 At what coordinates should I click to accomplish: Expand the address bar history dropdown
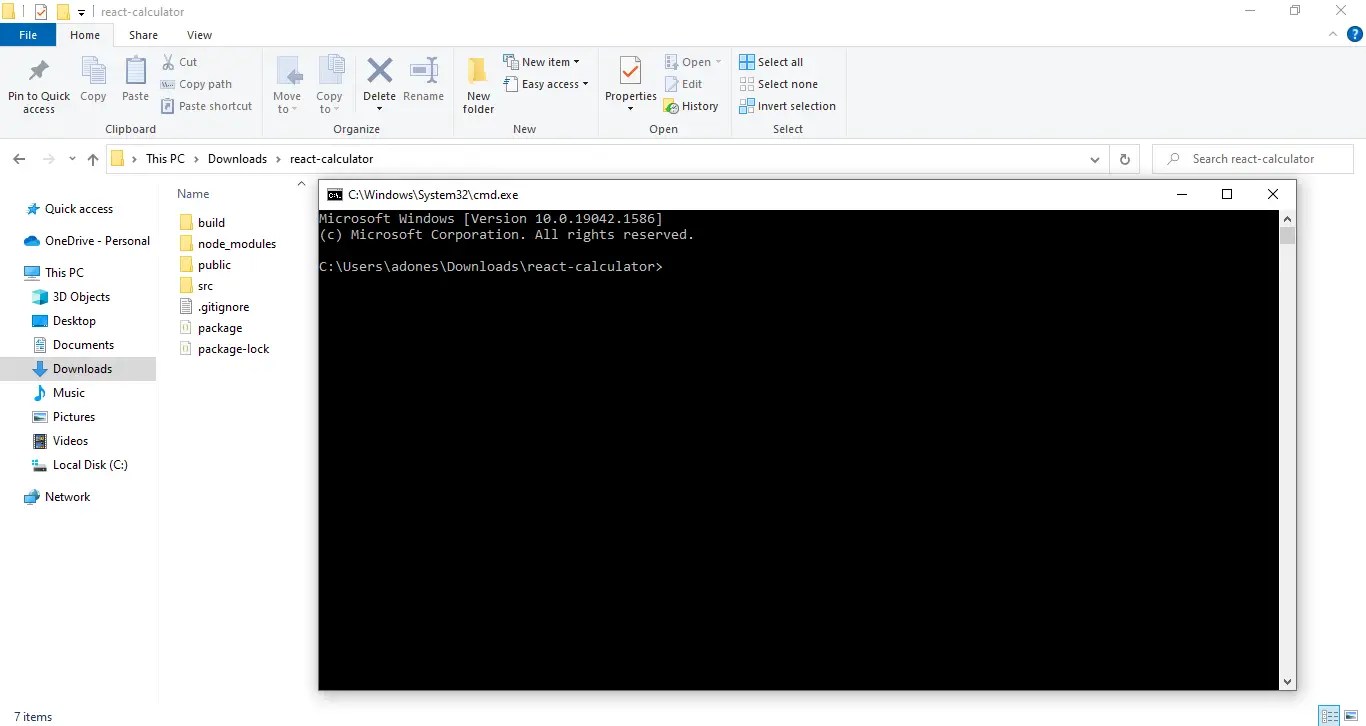(x=1095, y=159)
